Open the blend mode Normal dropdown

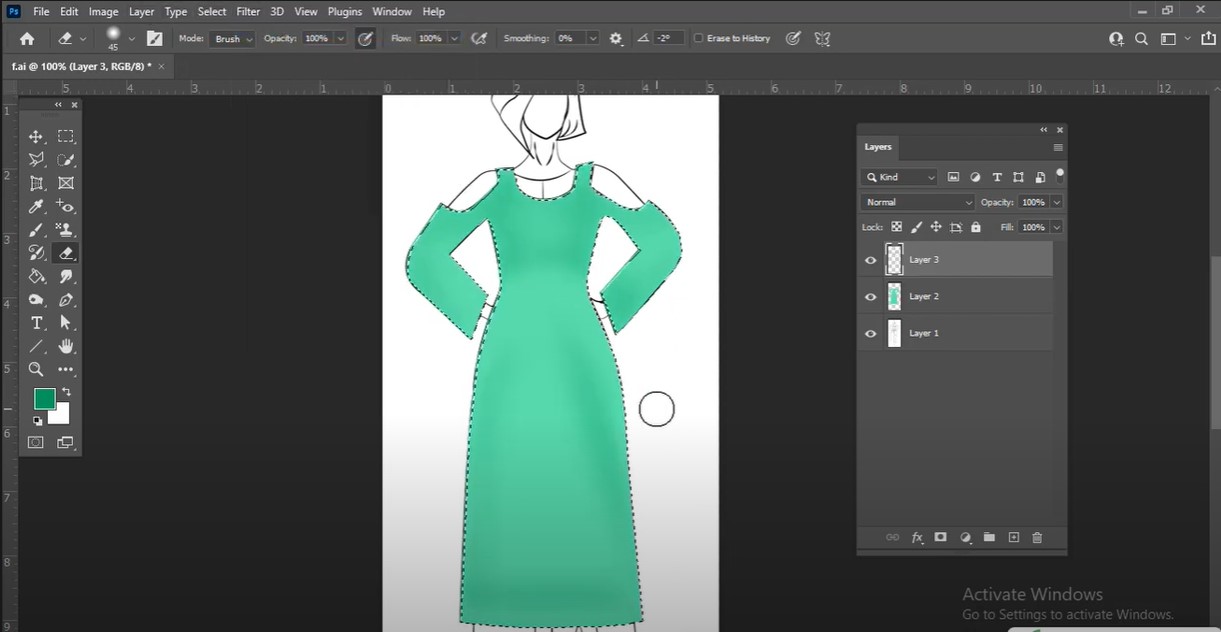916,202
